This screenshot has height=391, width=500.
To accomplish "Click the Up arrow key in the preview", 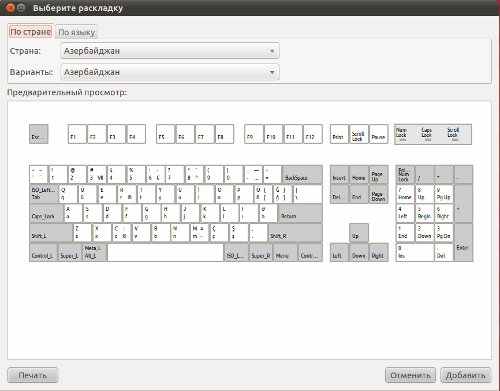I will click(359, 233).
